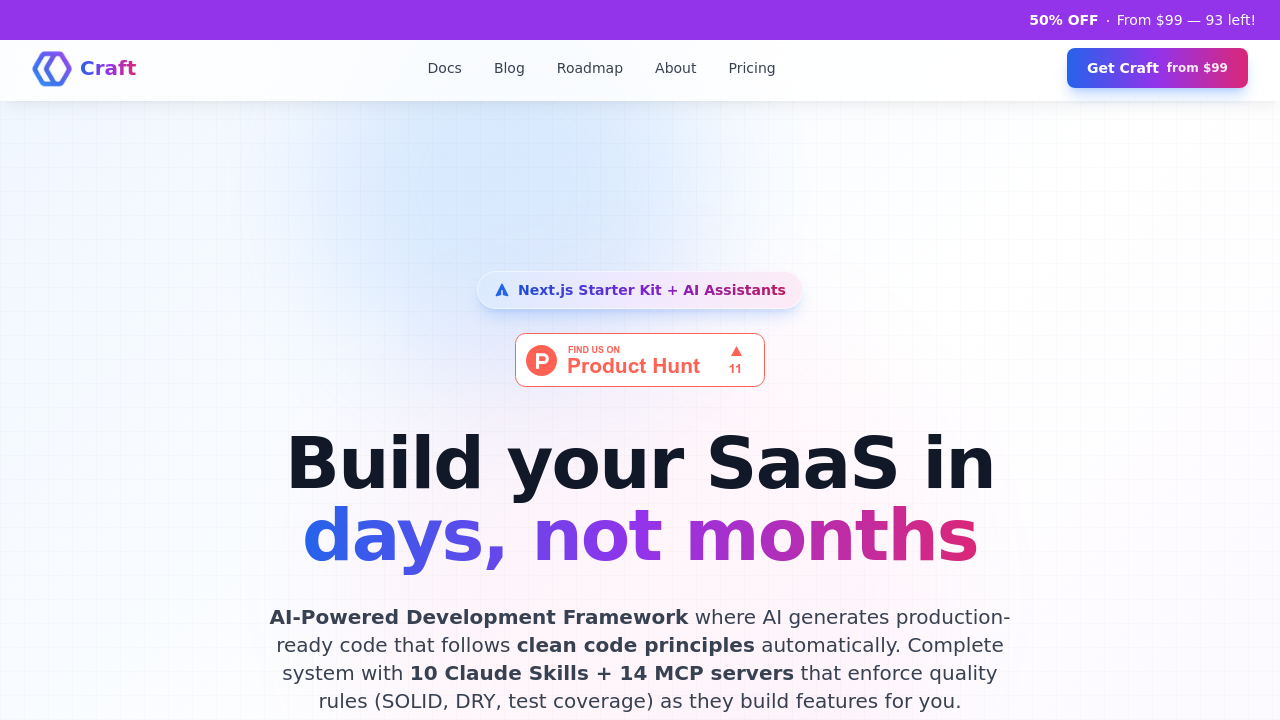Open the Pricing nav link

click(x=751, y=68)
